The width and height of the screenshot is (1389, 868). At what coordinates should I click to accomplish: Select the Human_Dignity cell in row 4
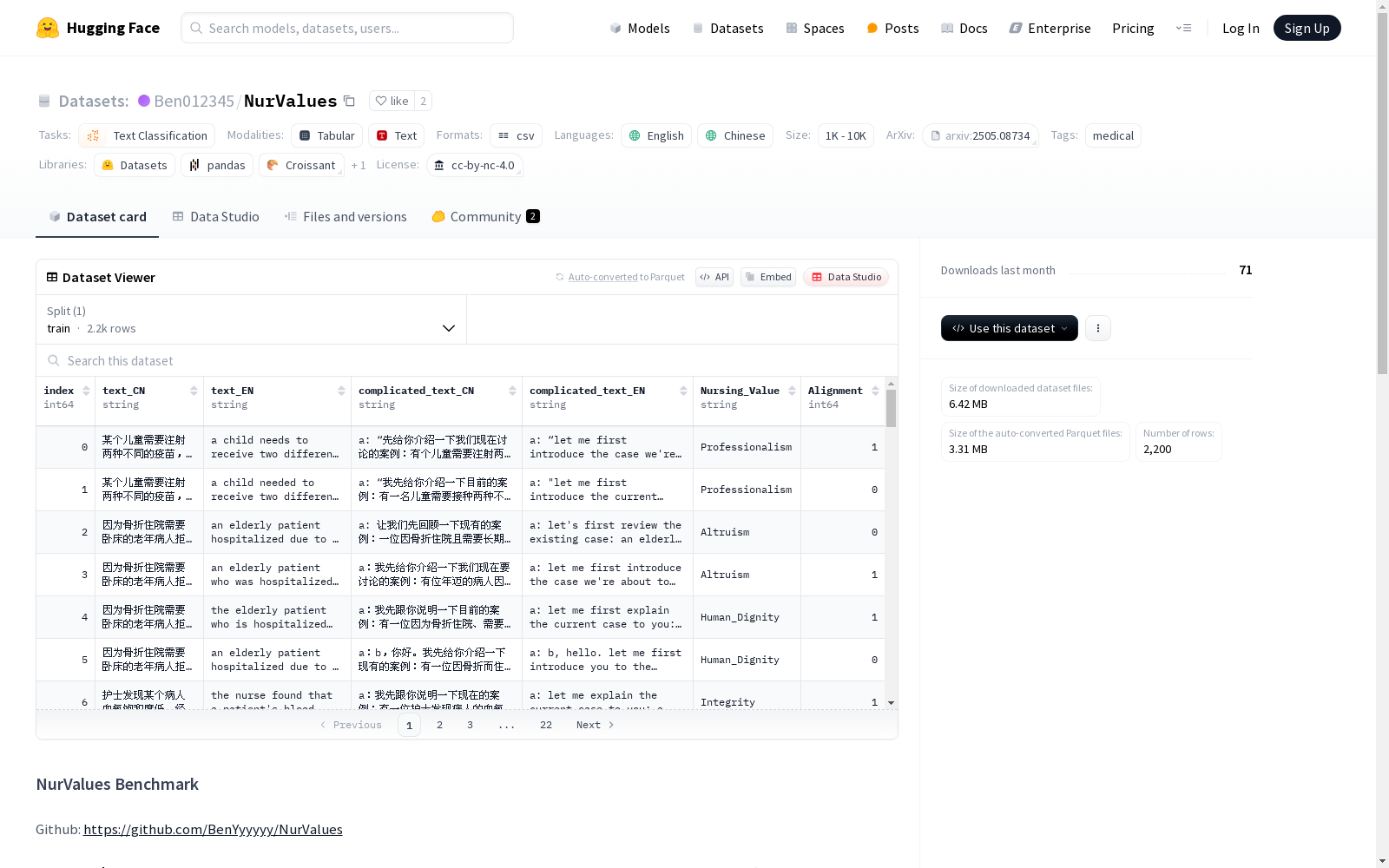747,617
